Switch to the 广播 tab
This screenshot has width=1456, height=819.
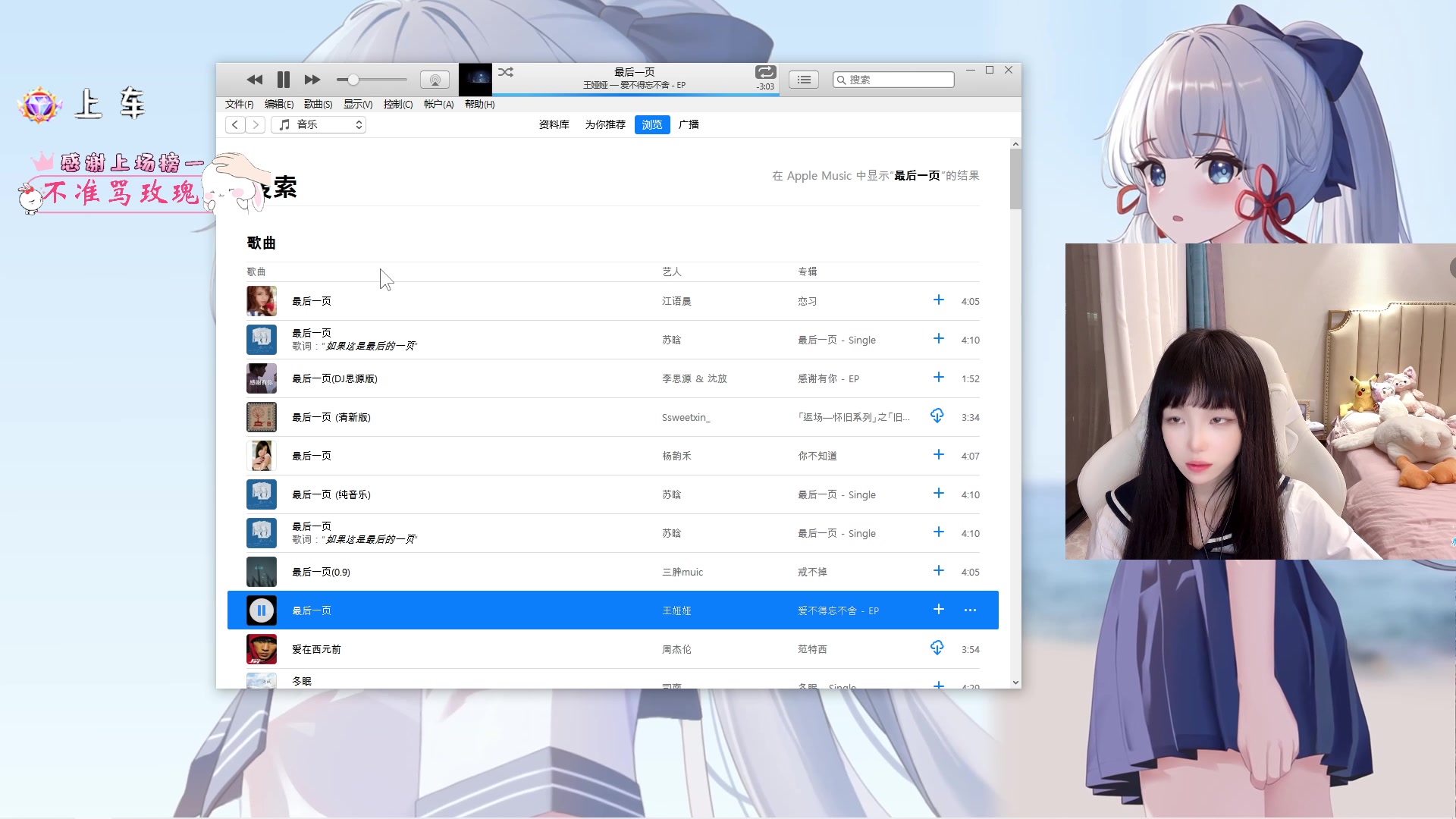pyautogui.click(x=689, y=124)
